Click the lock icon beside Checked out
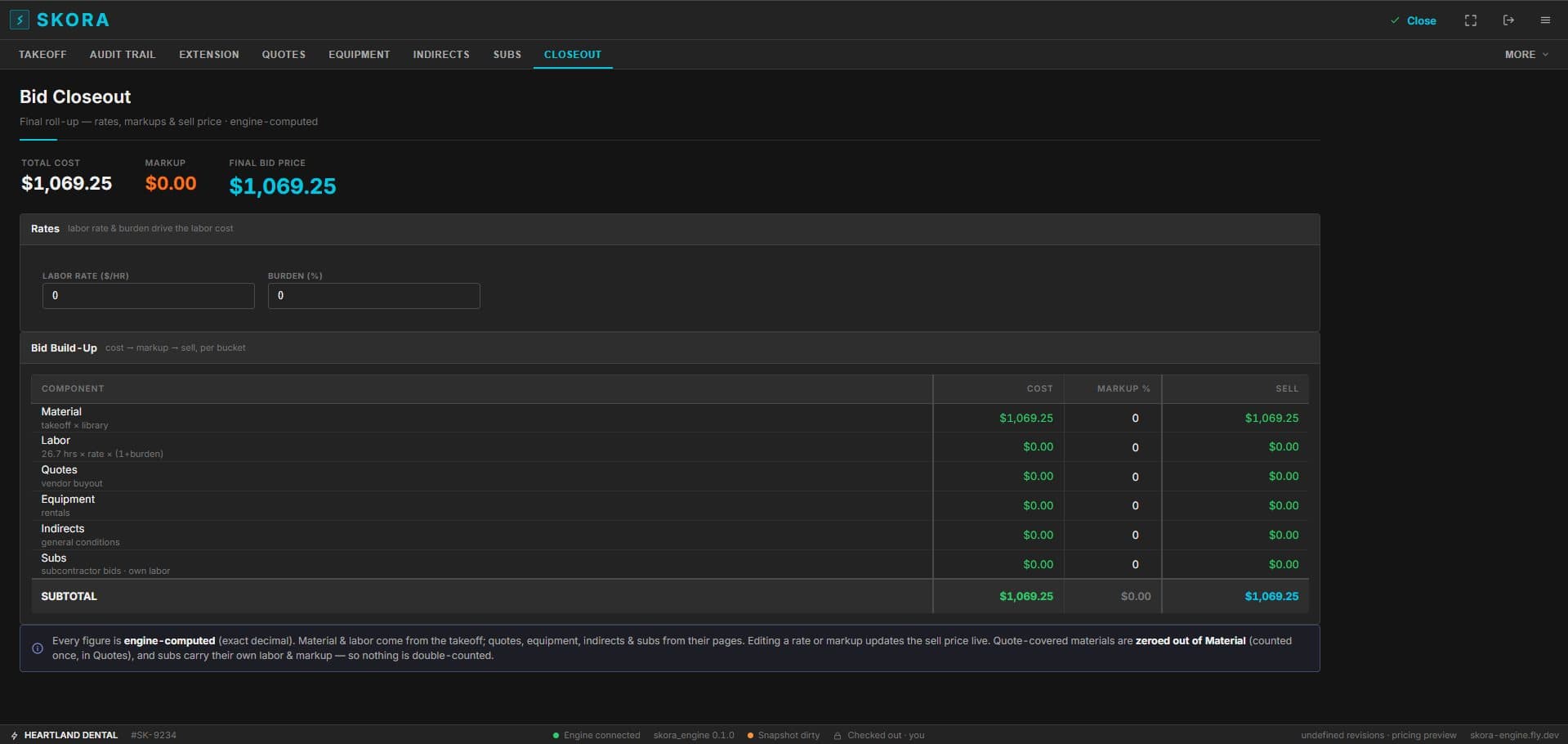 point(838,736)
